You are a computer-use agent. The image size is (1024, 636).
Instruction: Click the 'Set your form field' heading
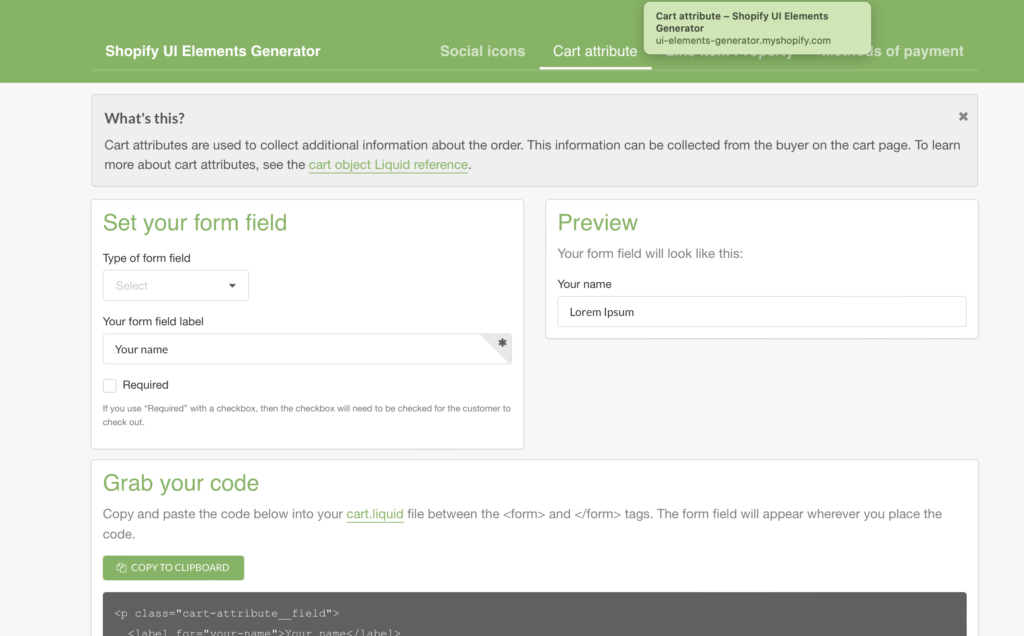tap(195, 223)
